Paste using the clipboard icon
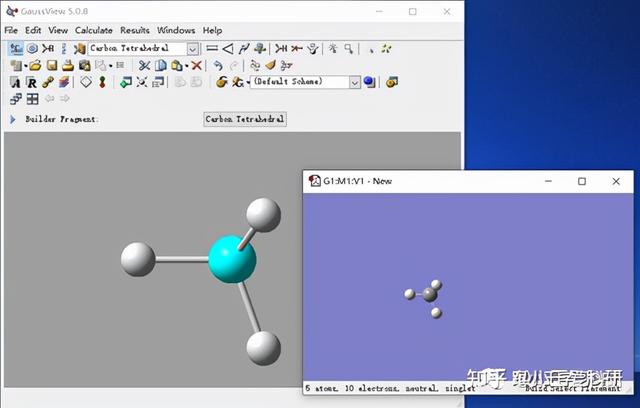This screenshot has height=408, width=640. point(177,65)
